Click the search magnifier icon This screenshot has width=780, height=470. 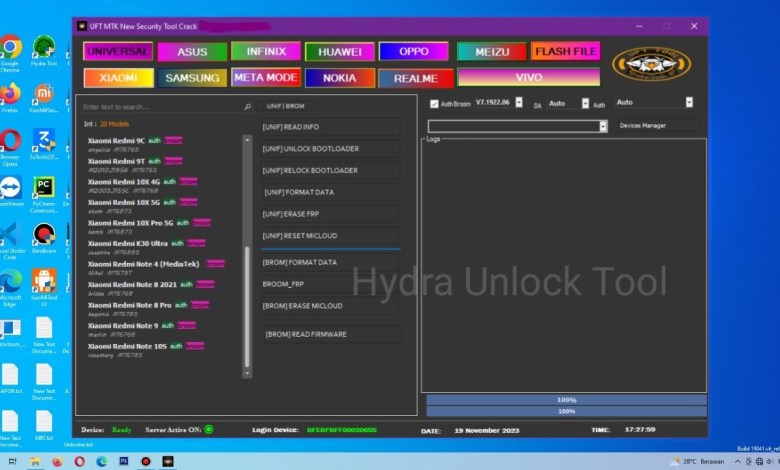pyautogui.click(x=248, y=106)
